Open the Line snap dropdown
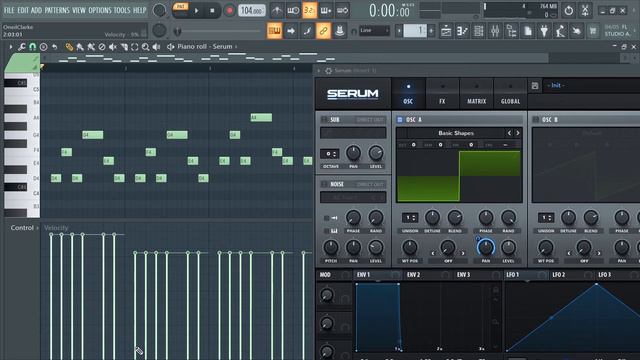This screenshot has height=360, width=640. (374, 31)
